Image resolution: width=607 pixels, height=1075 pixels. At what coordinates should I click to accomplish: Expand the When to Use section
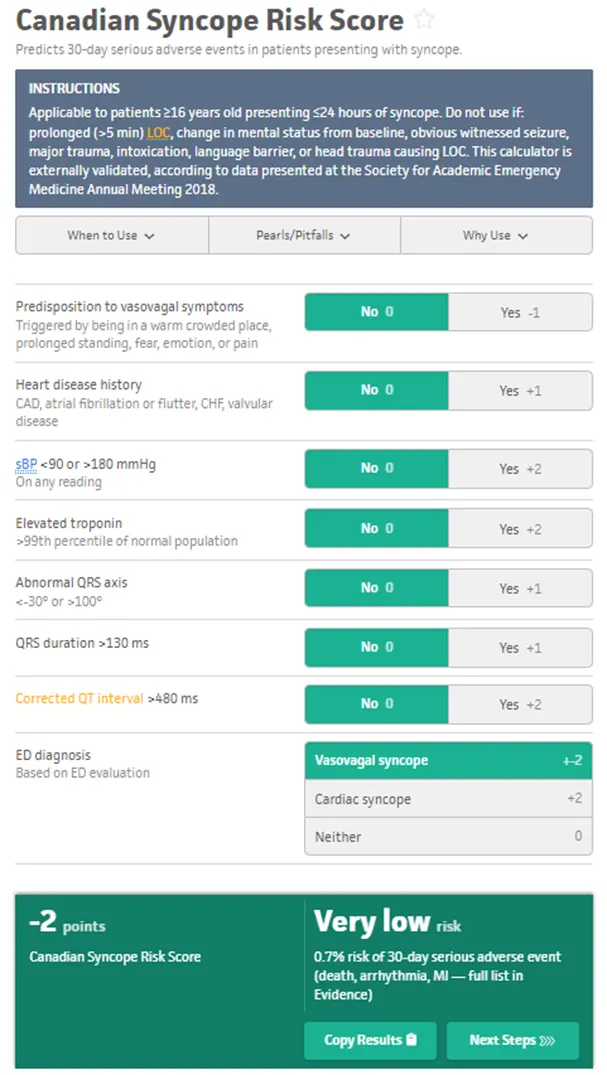(111, 236)
